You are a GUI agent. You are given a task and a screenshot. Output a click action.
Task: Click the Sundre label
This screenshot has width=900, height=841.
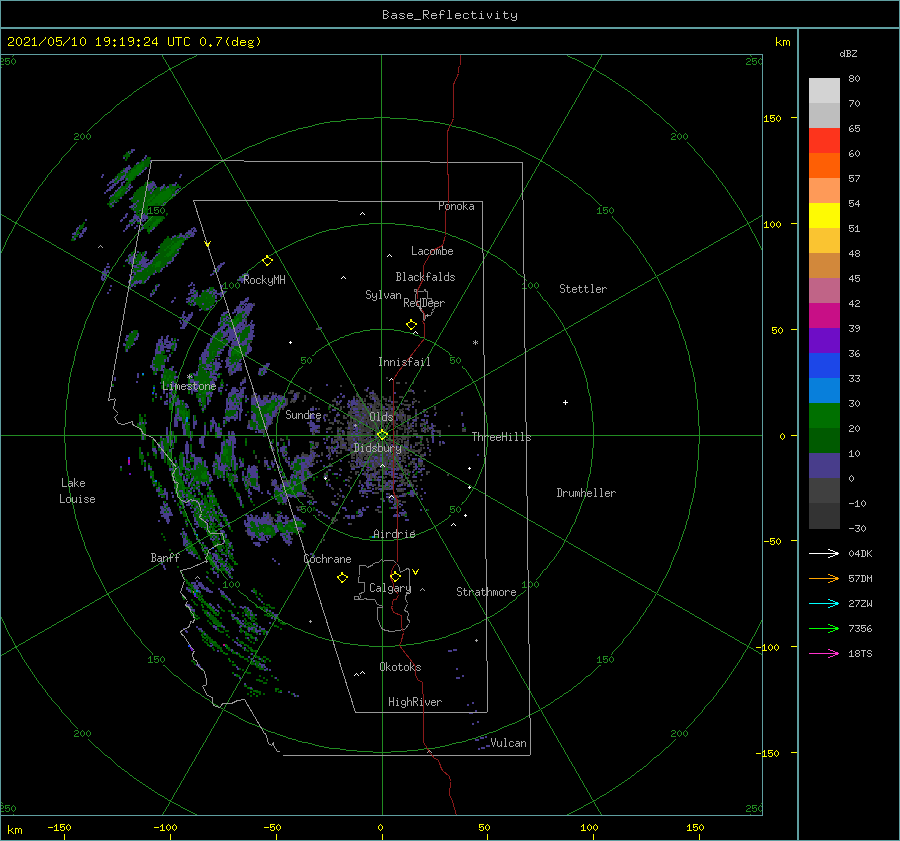[x=303, y=414]
